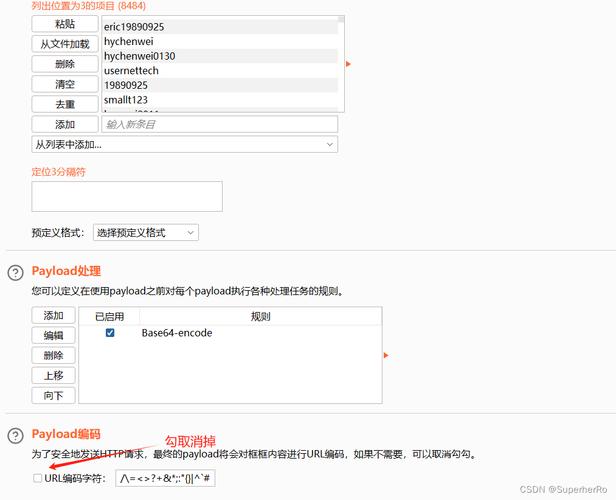
Task: Toggle the Base64-encode rule enabled checkbox
Action: pos(110,333)
